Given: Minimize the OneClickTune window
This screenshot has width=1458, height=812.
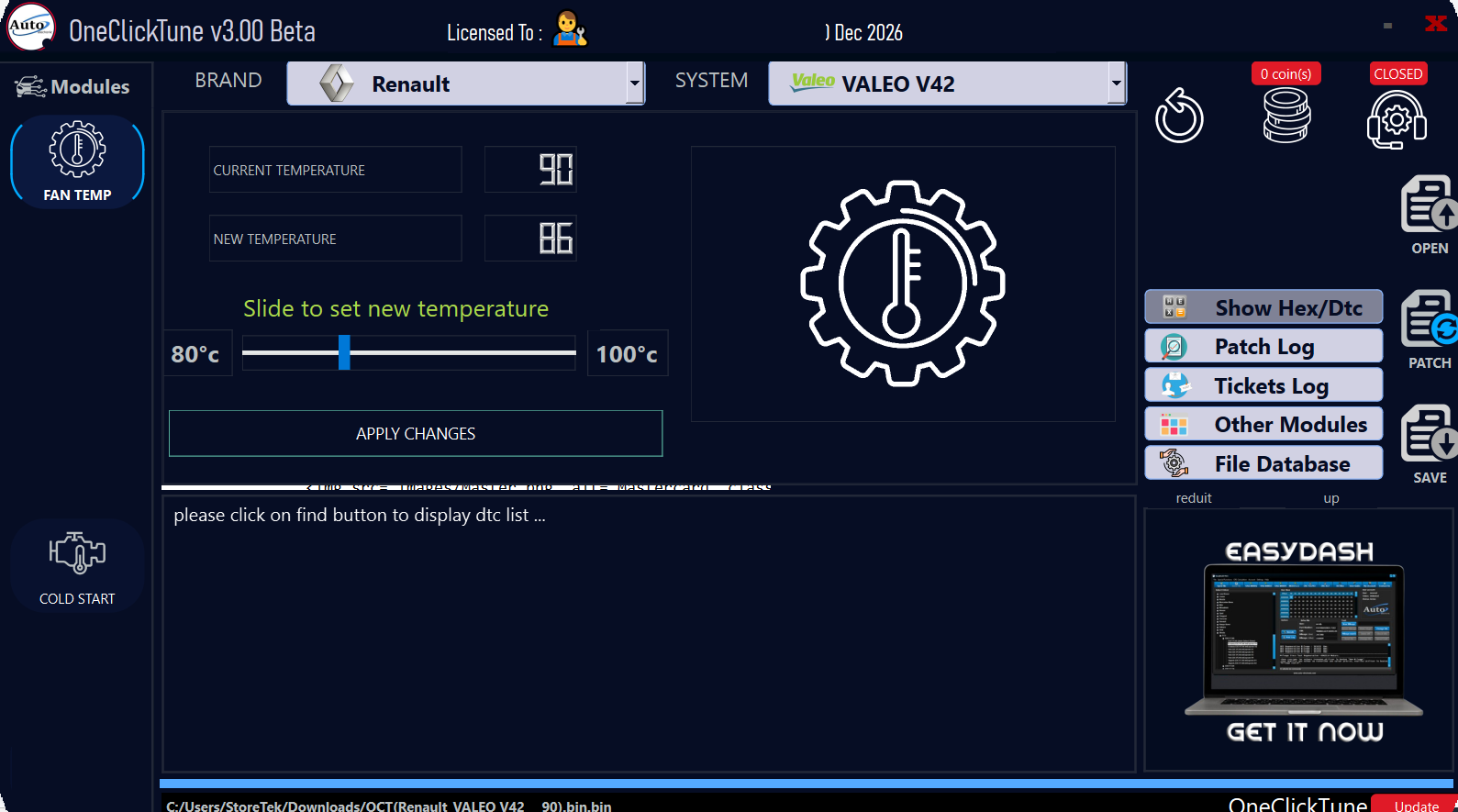Looking at the screenshot, I should 1387,26.
